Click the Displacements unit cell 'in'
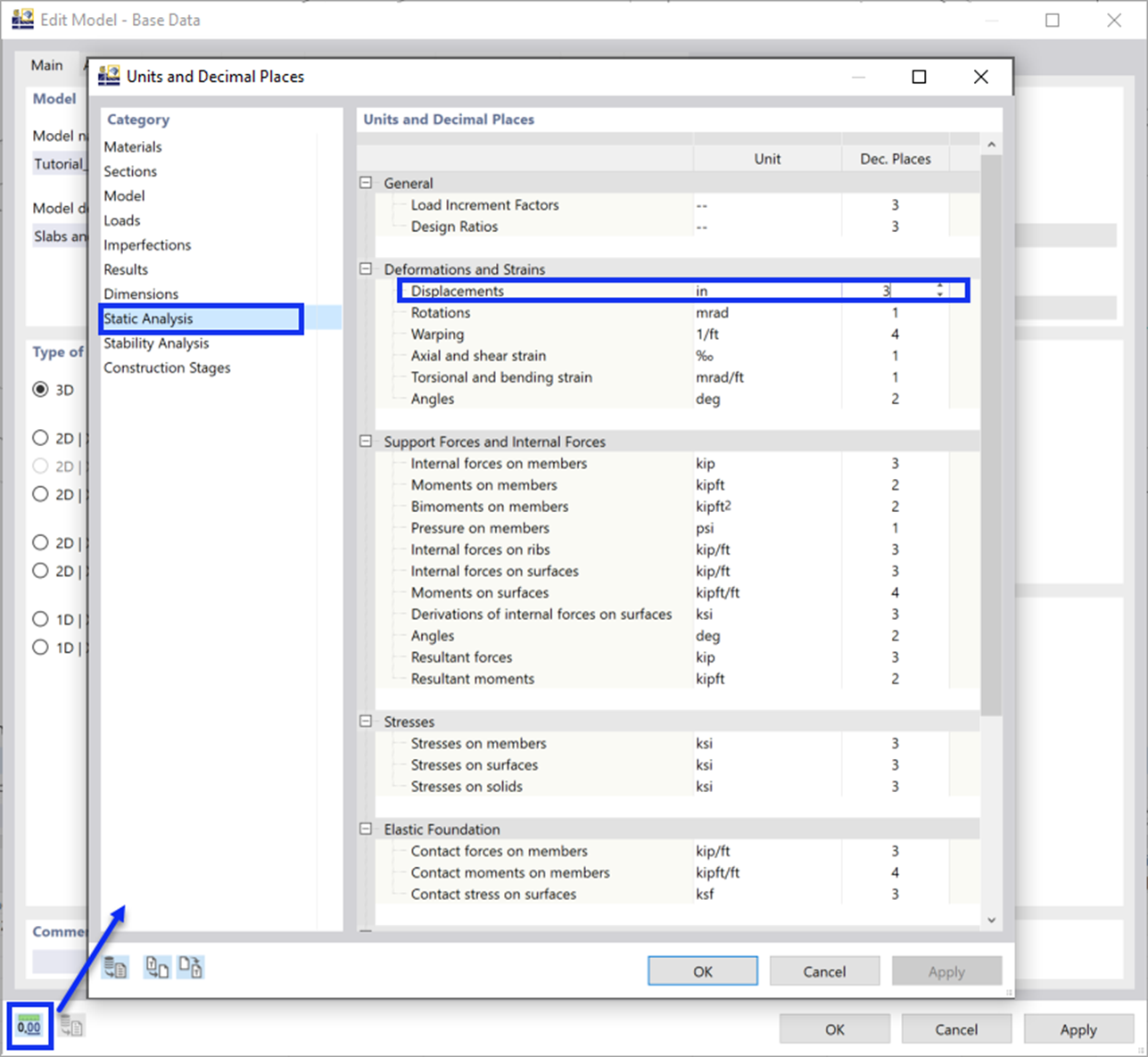The image size is (1148, 1057). [767, 291]
